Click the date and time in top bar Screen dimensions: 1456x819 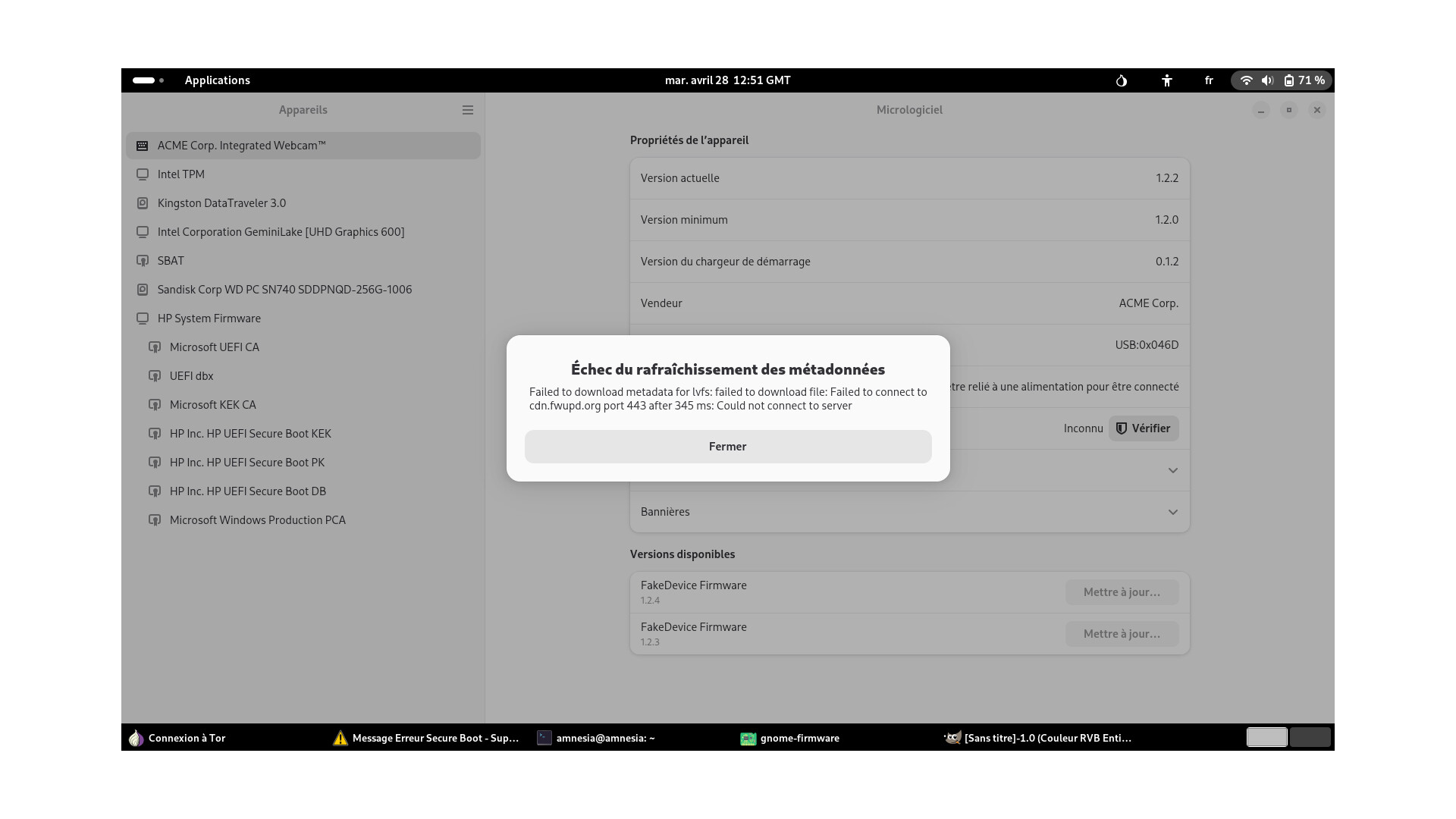[x=727, y=80]
